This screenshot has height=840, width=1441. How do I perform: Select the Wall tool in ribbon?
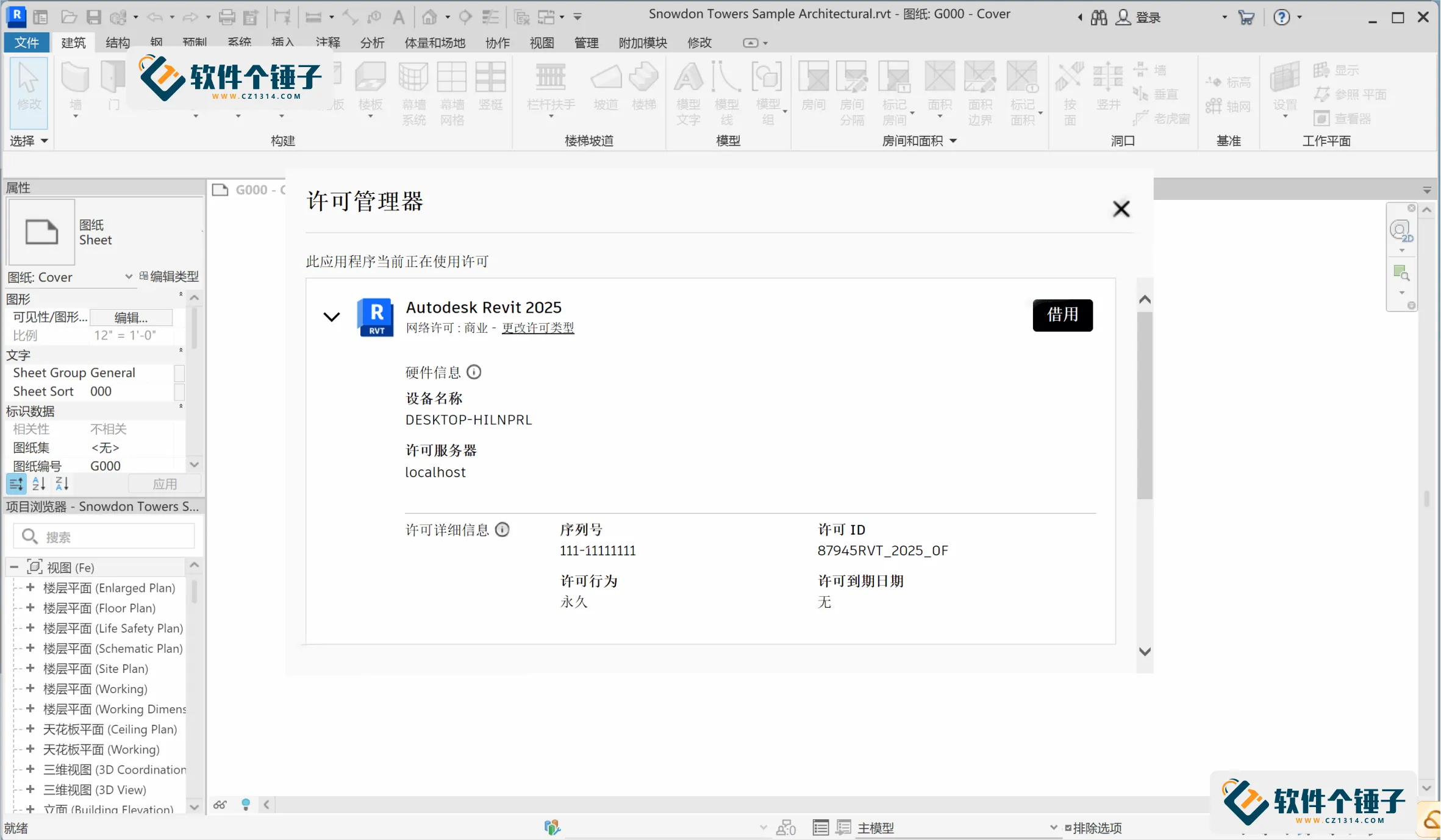tap(76, 88)
